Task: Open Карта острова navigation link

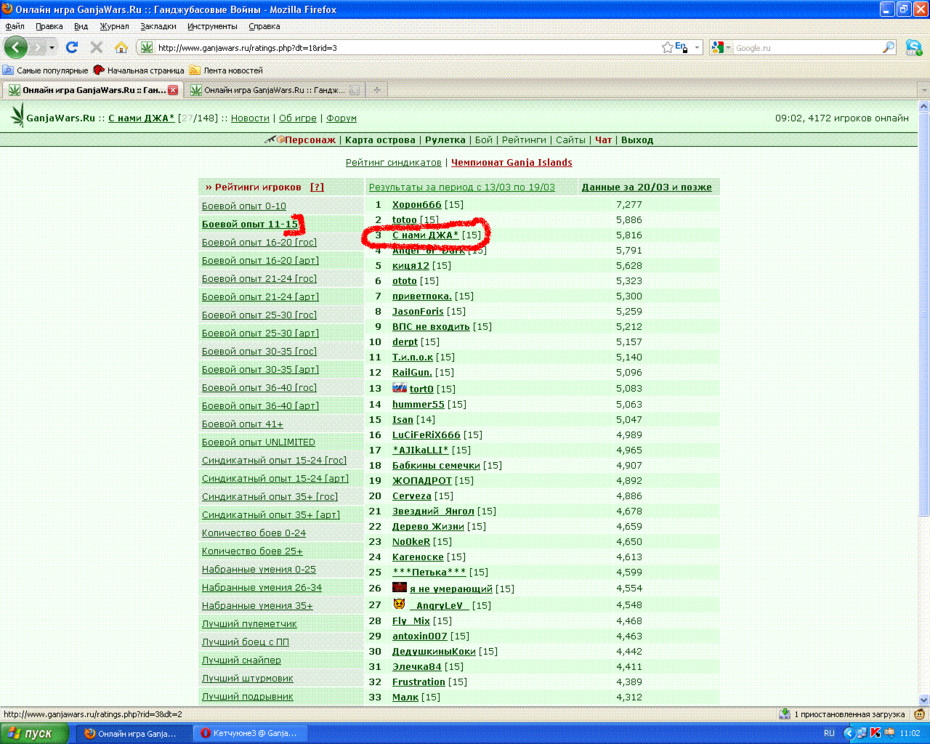Action: 380,140
